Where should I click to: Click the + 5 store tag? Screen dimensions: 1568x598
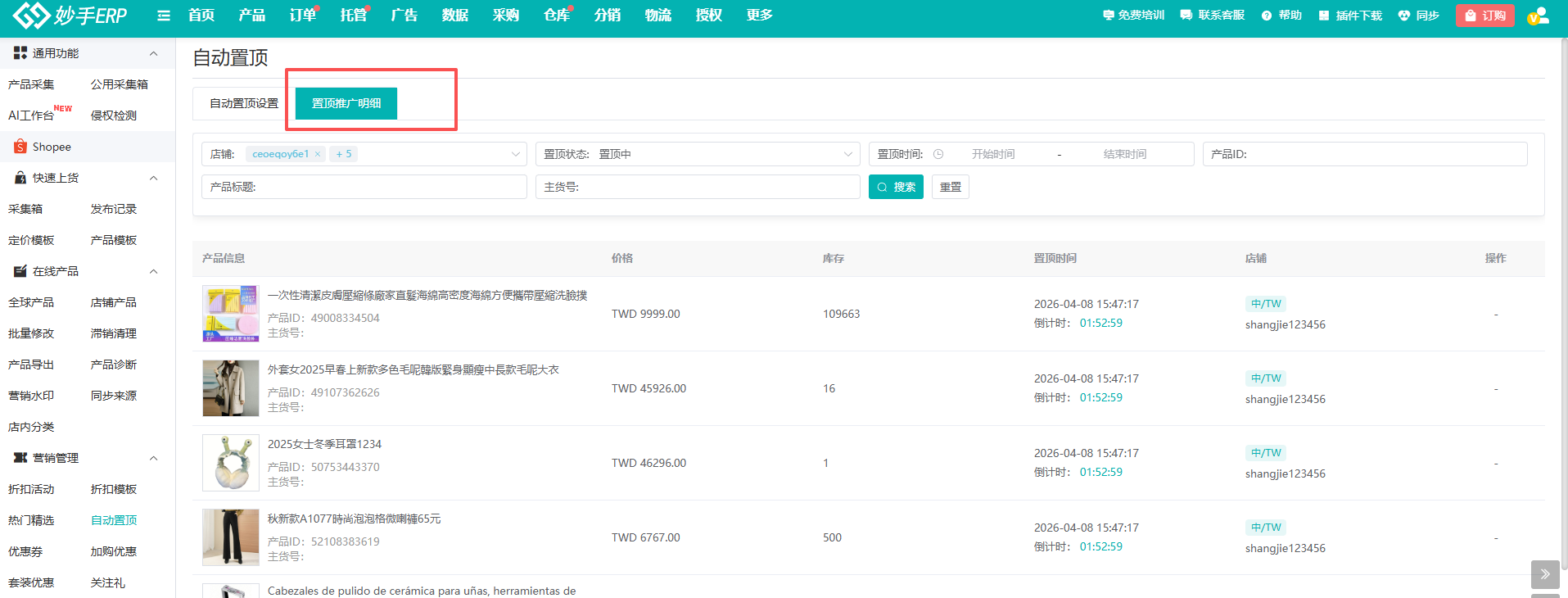point(344,154)
